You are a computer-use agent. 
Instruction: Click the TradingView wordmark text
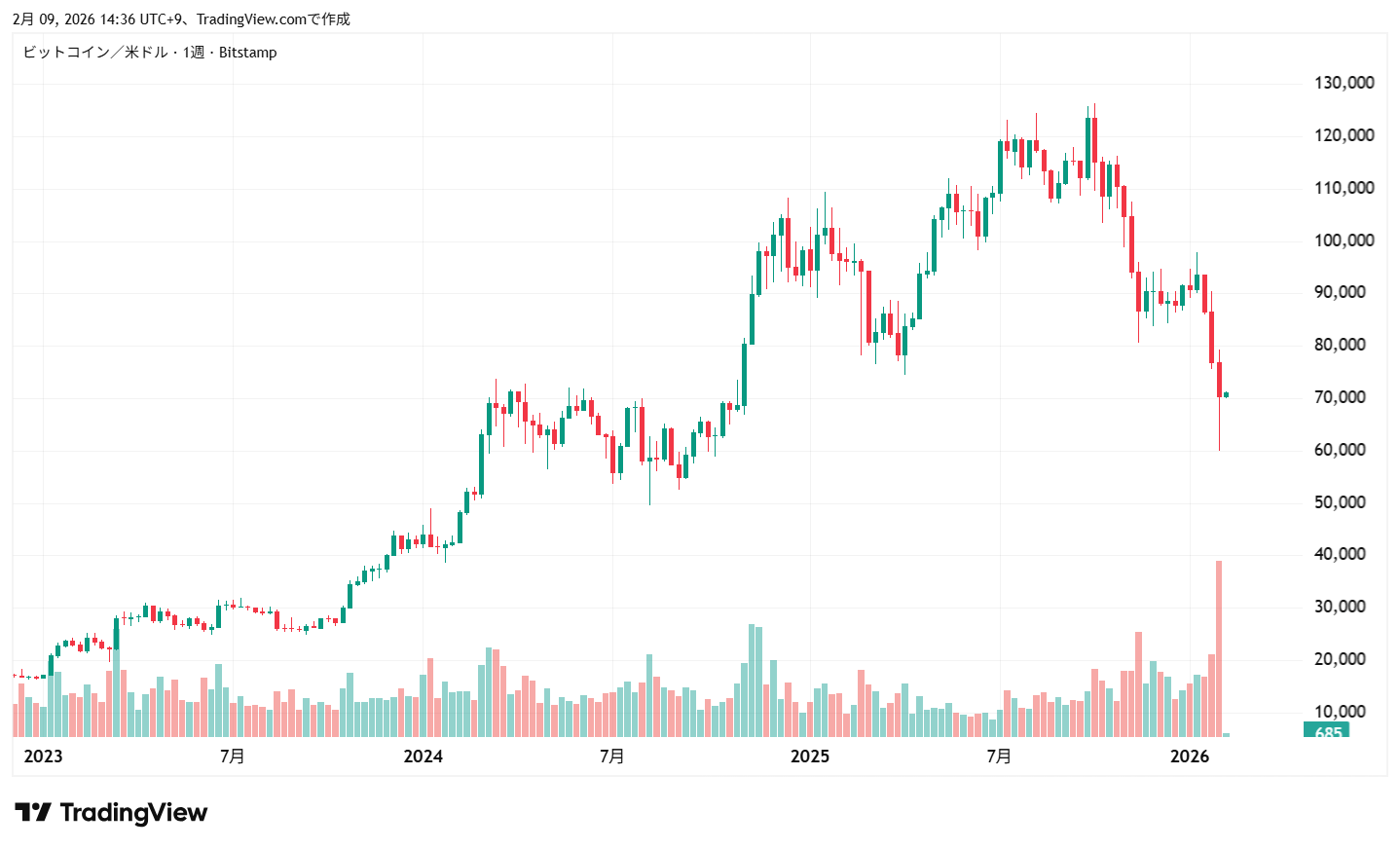pos(133,813)
